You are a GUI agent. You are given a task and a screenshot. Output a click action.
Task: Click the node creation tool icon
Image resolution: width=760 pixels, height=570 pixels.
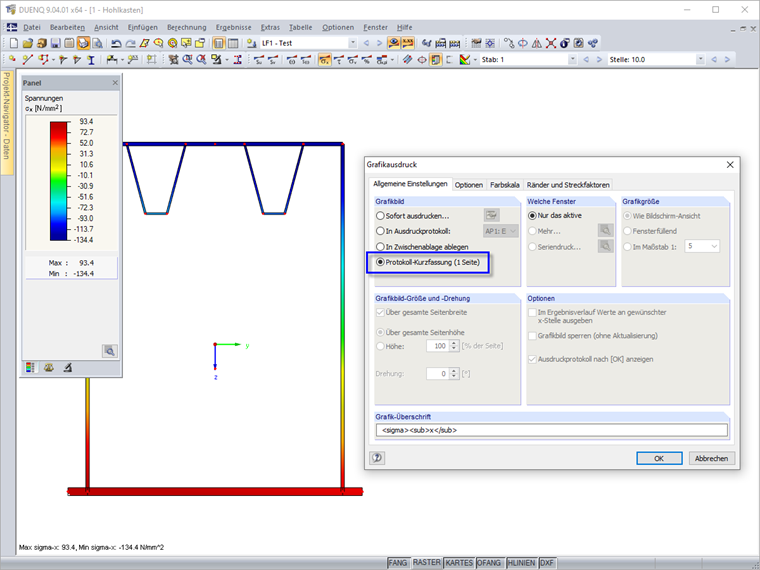12,60
